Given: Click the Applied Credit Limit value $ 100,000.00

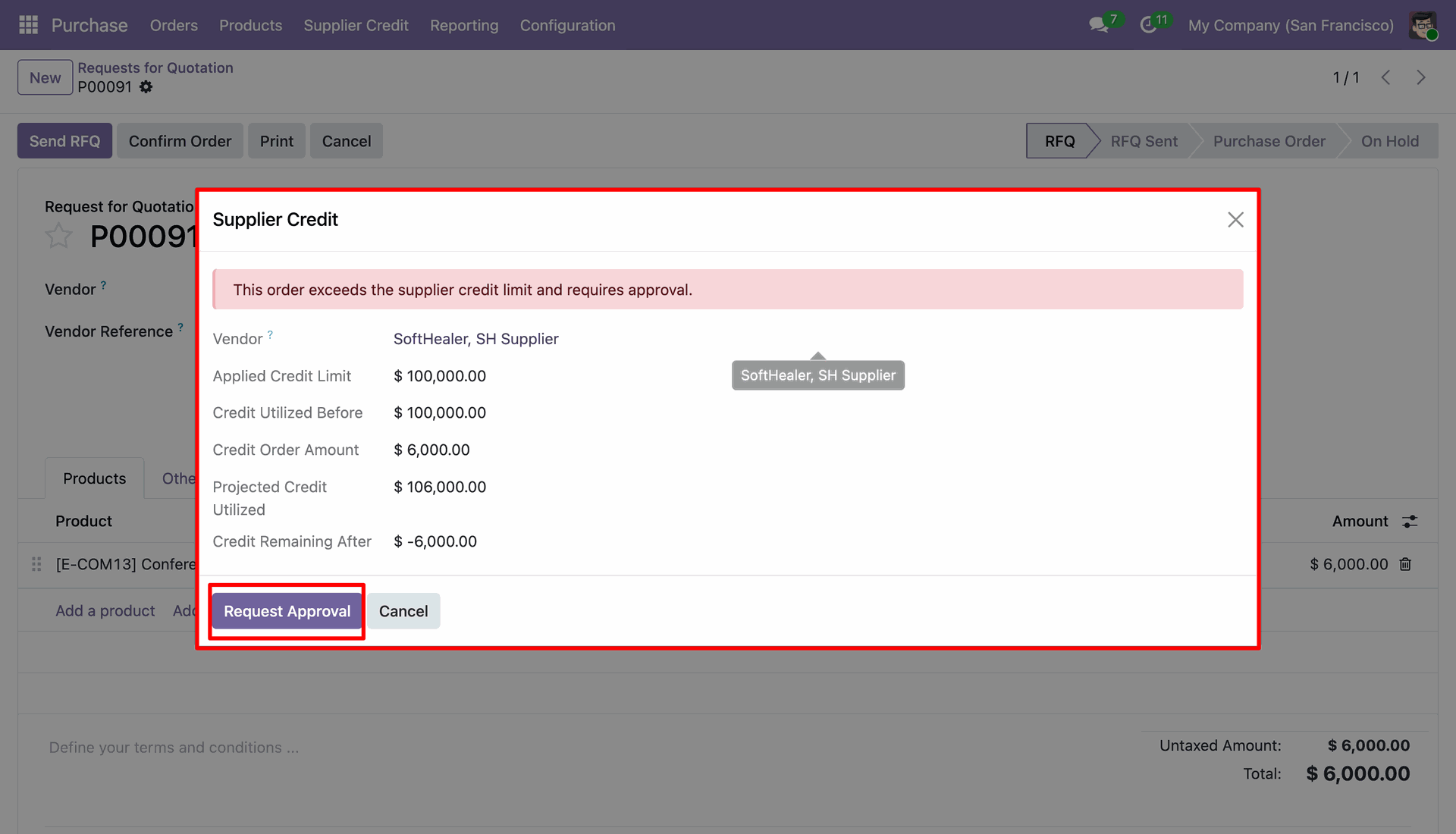Looking at the screenshot, I should pyautogui.click(x=440, y=376).
